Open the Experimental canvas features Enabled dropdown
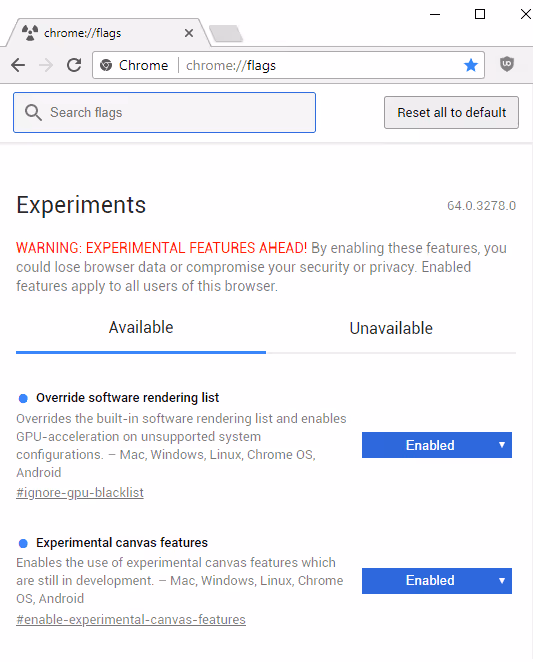Image resolution: width=533 pixels, height=662 pixels. click(437, 581)
